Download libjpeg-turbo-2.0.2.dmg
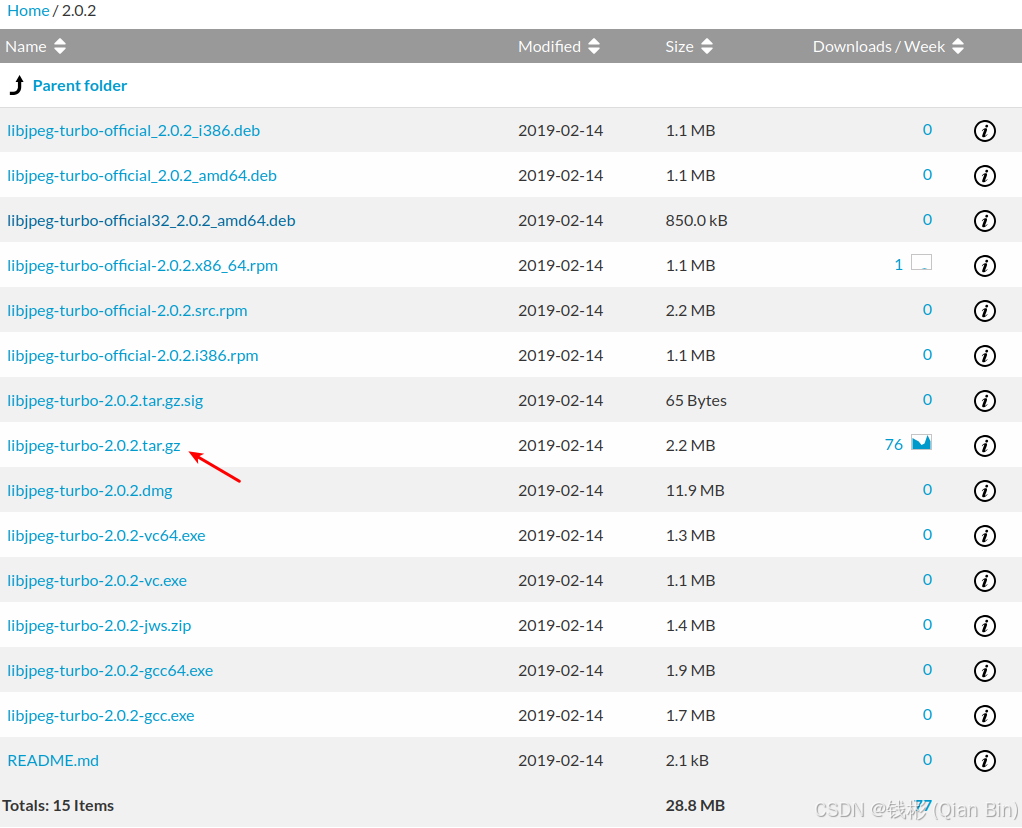Viewport: 1022px width, 828px height. click(x=90, y=490)
